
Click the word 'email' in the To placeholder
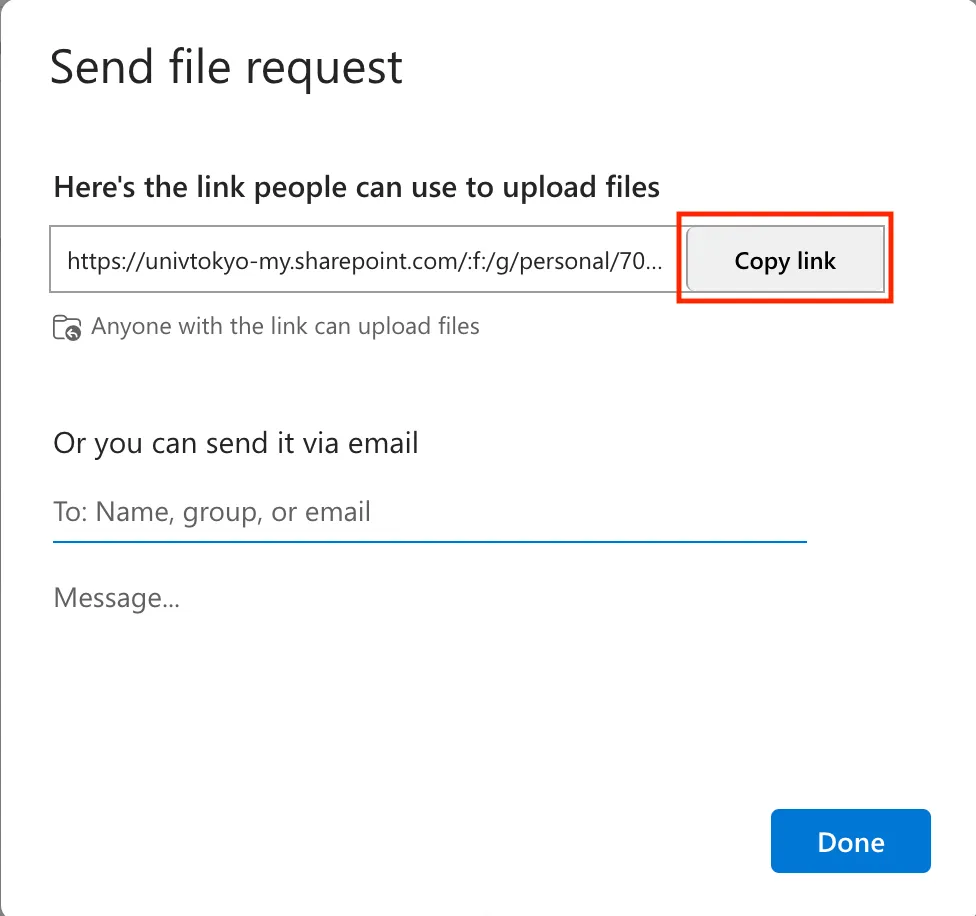point(337,512)
